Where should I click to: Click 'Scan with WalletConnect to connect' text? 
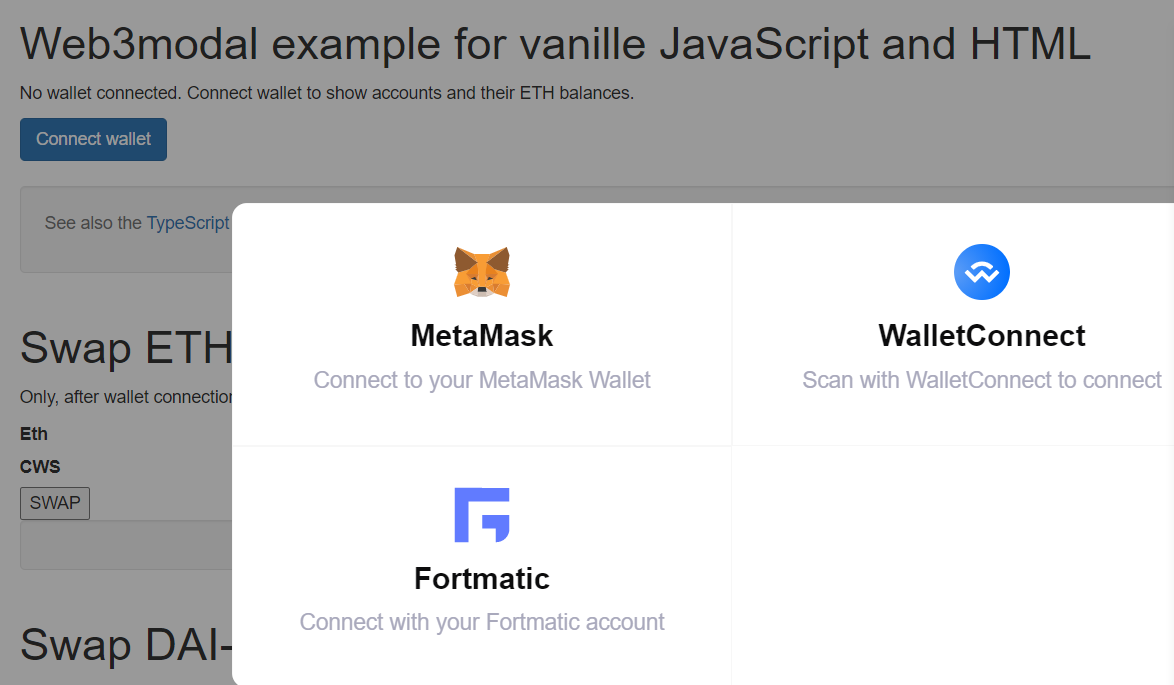982,380
